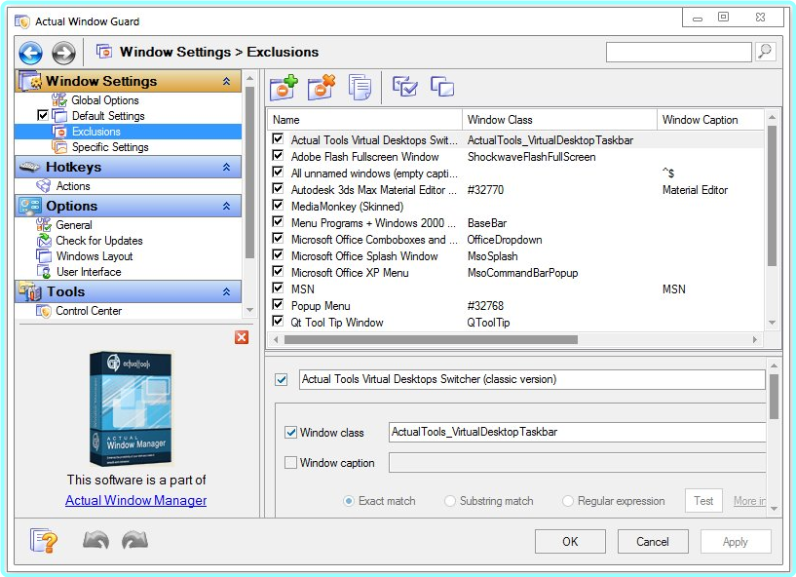Open the Actual Window Manager link

(x=136, y=500)
